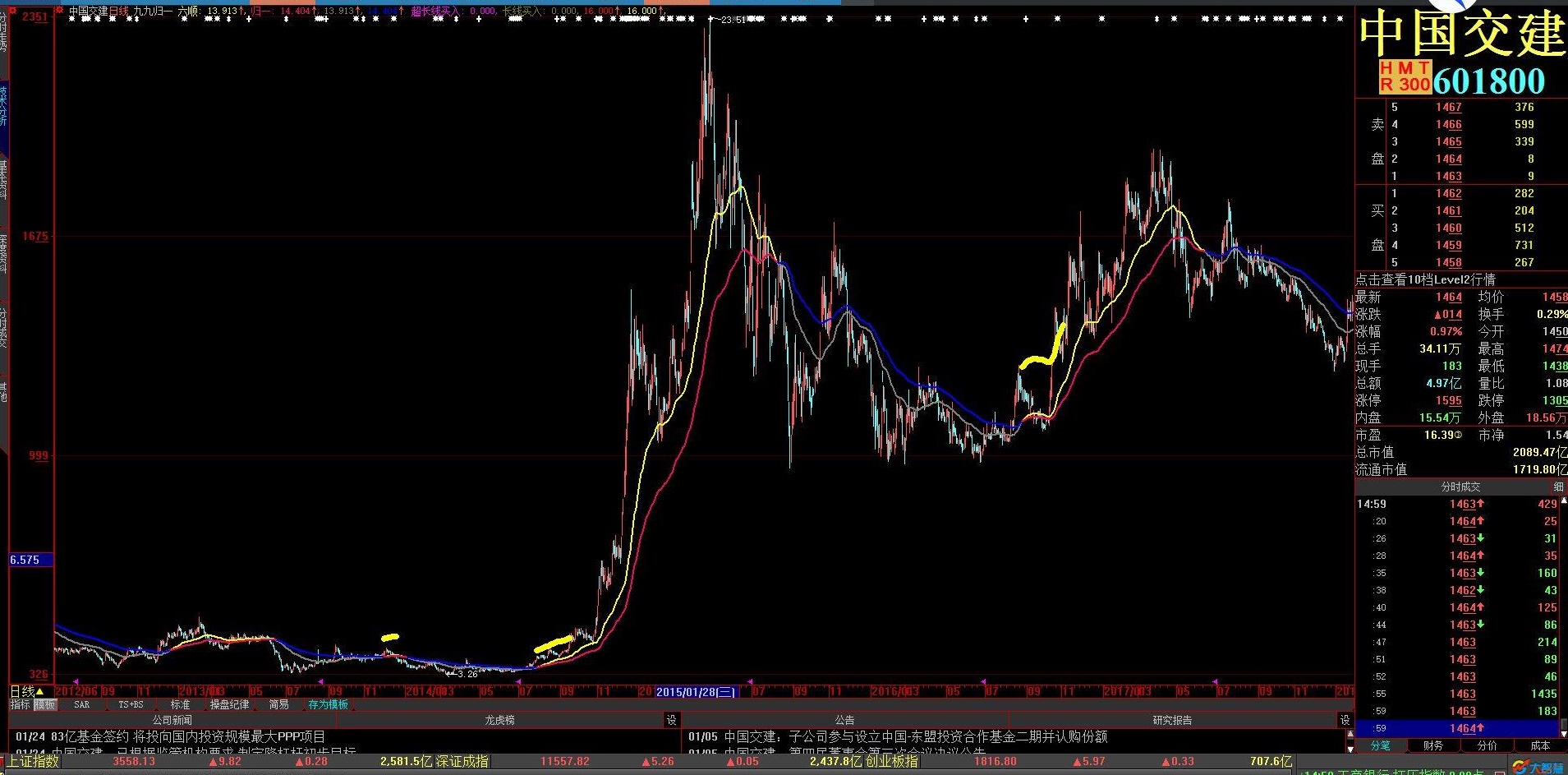Click the H M T badge
1568x775 pixels.
pos(1405,67)
